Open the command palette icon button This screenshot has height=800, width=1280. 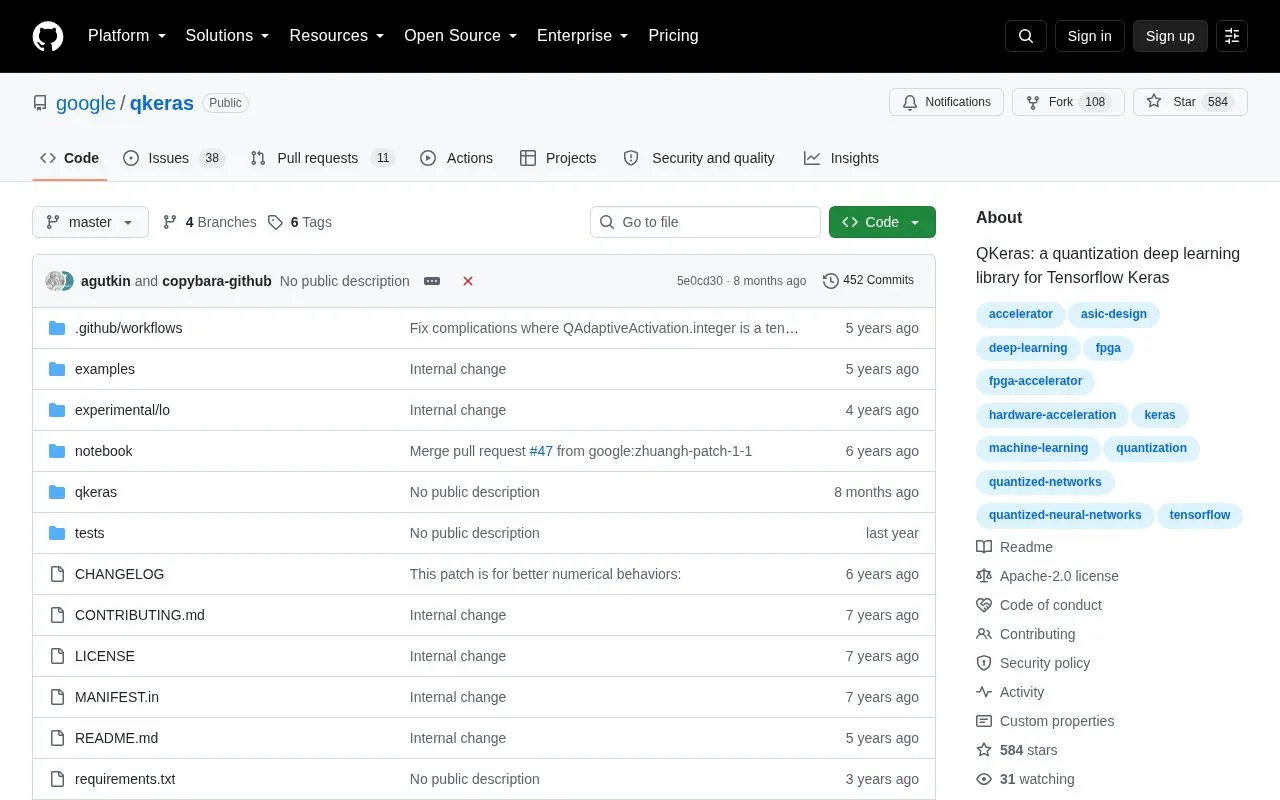tap(1232, 36)
